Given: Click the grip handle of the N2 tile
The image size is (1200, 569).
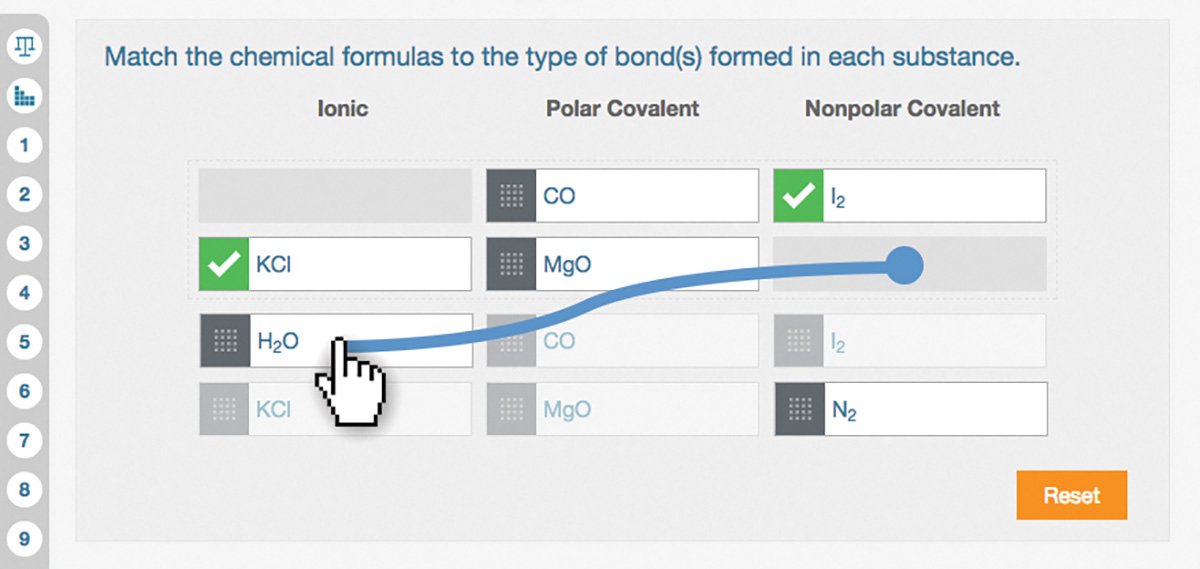Looking at the screenshot, I should pos(799,409).
